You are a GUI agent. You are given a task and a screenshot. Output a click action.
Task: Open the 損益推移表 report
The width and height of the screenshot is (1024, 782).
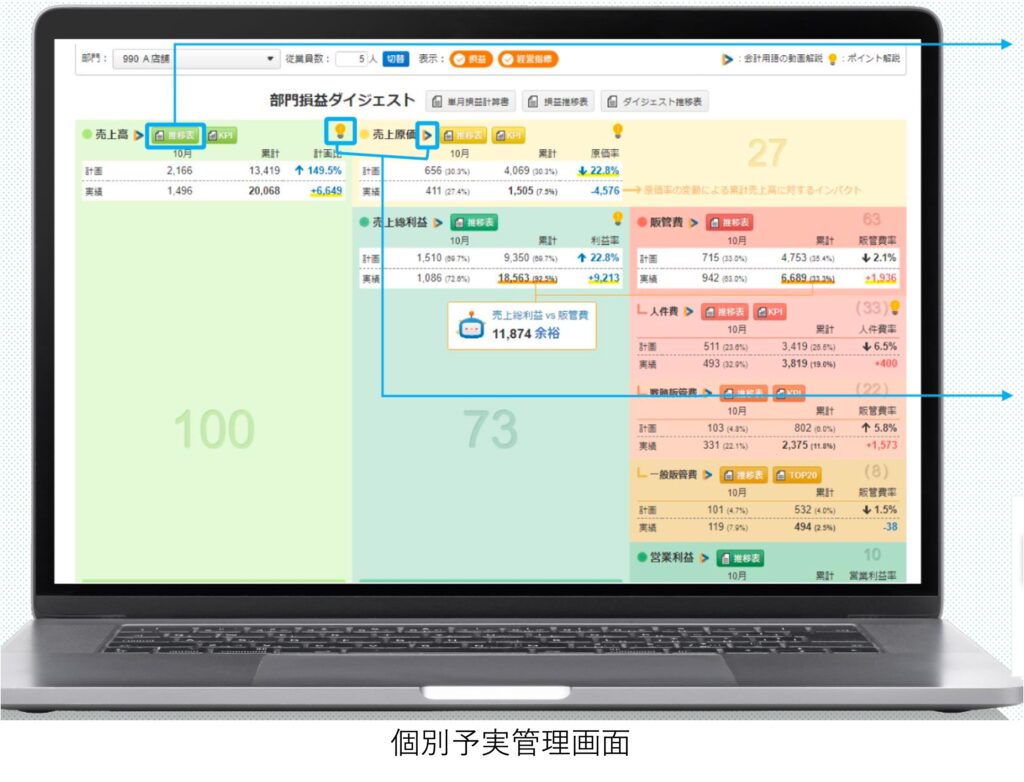point(558,101)
